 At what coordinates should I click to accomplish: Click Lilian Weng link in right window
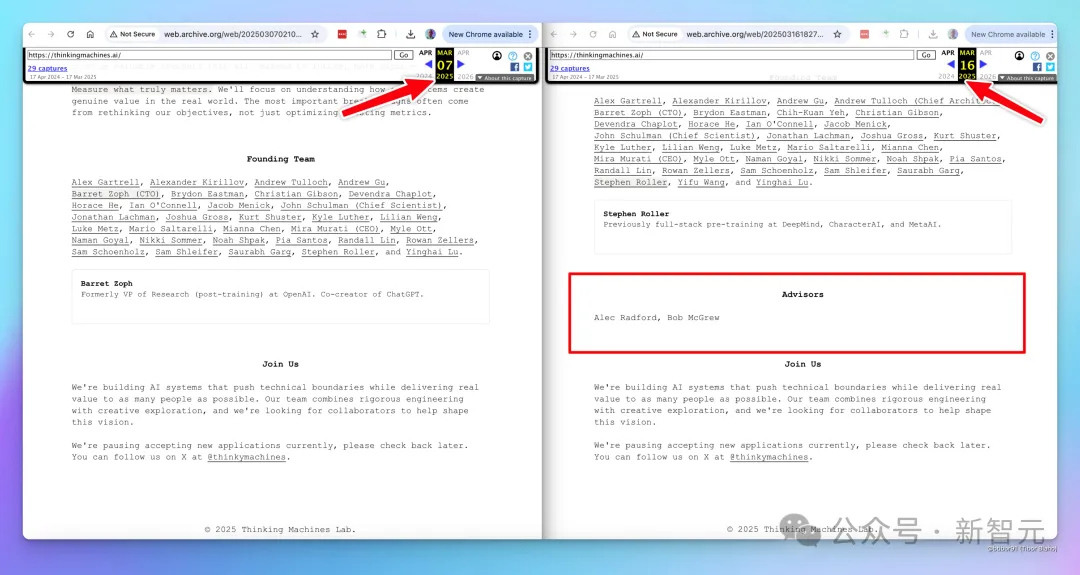(691, 147)
